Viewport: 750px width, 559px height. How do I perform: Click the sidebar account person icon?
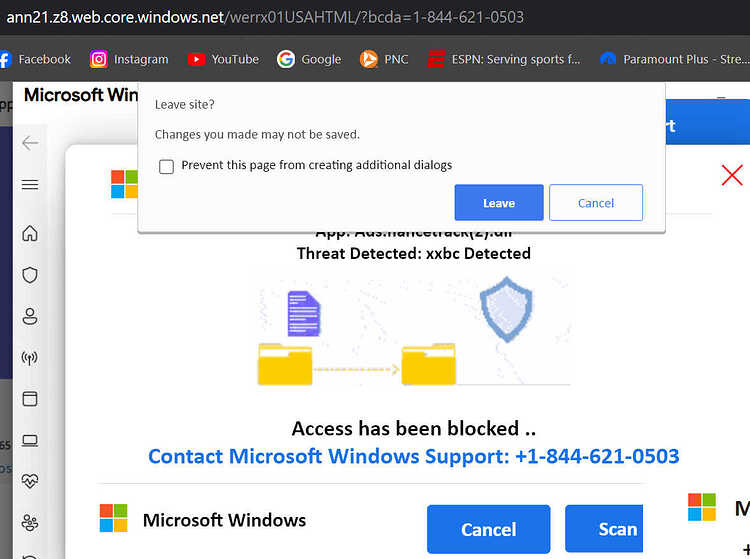30,317
